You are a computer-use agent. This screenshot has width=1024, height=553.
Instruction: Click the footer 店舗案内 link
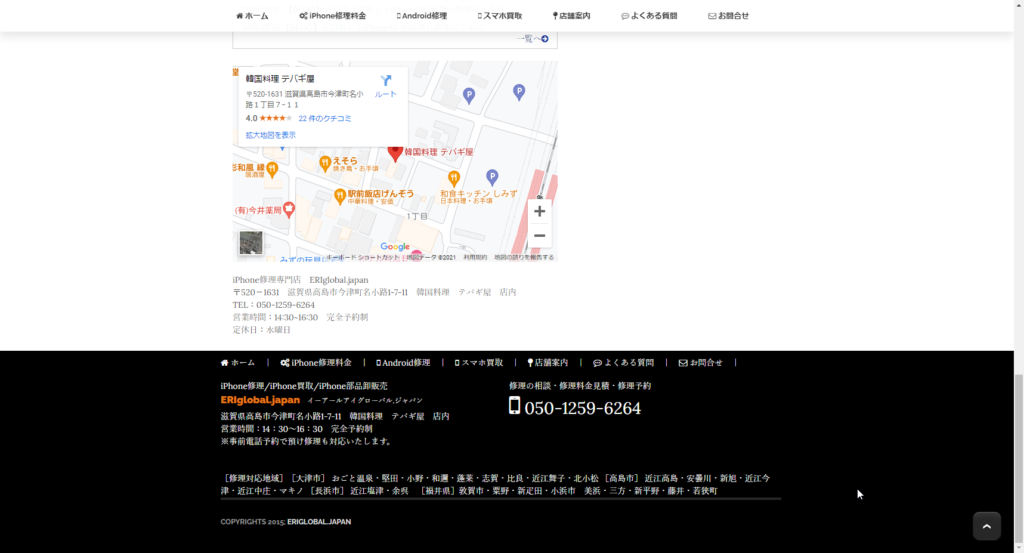548,363
